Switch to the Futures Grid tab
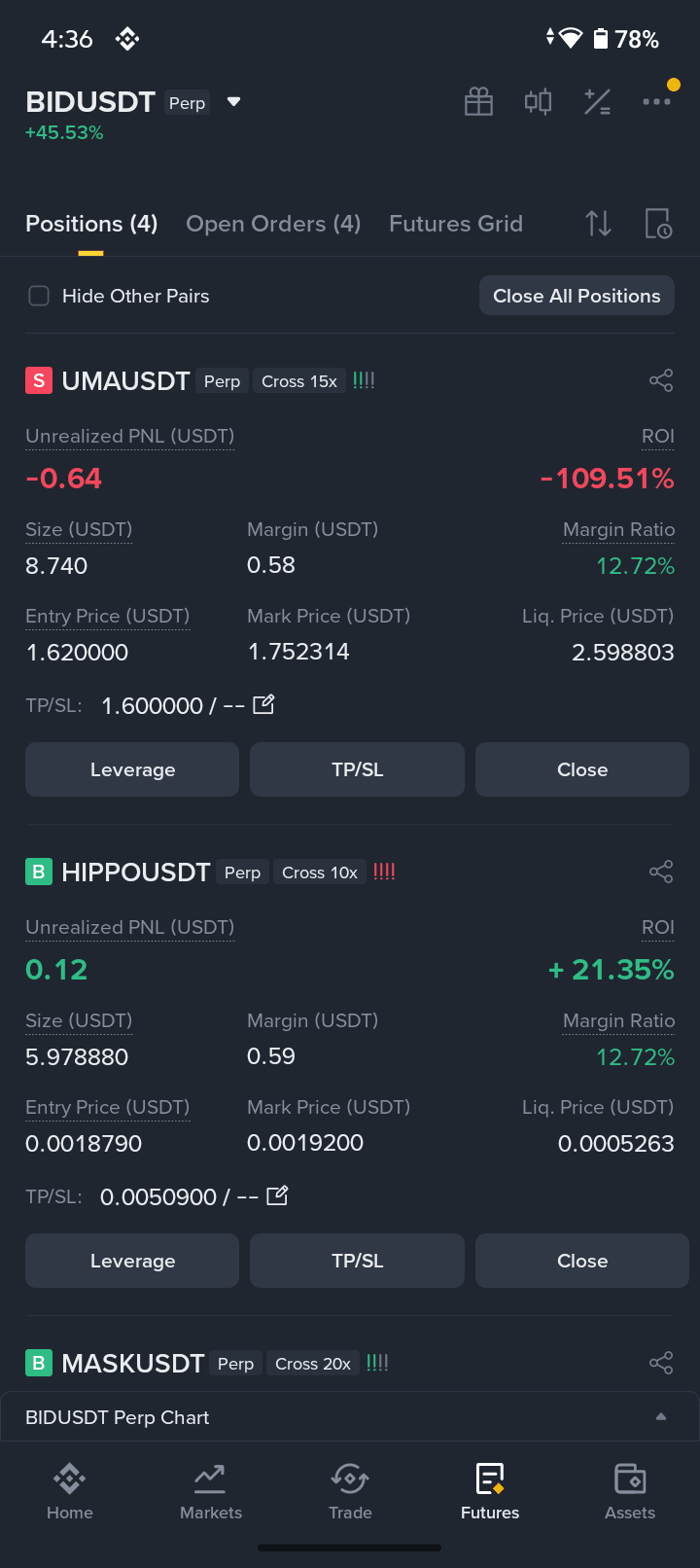 456,224
